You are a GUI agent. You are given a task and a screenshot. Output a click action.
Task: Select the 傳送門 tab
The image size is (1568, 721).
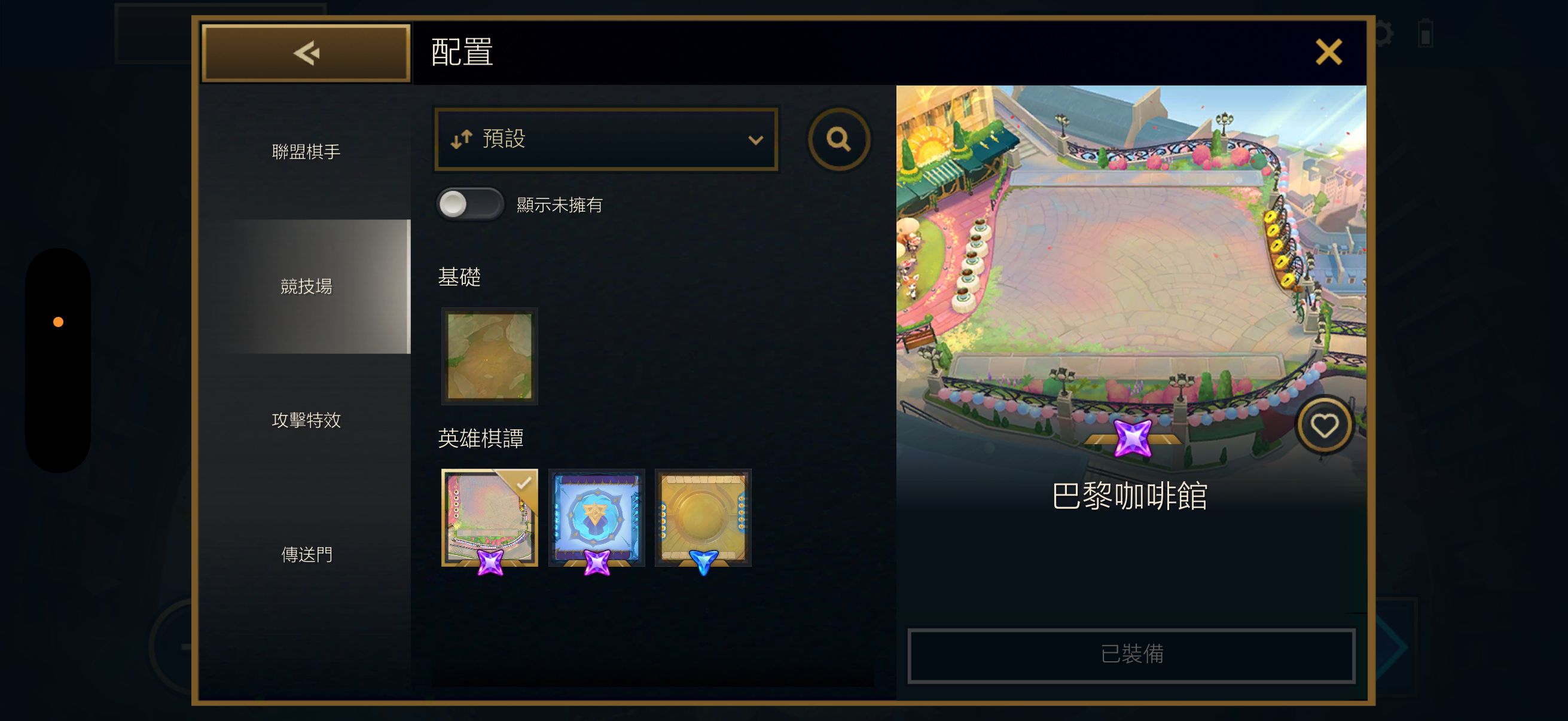(306, 554)
